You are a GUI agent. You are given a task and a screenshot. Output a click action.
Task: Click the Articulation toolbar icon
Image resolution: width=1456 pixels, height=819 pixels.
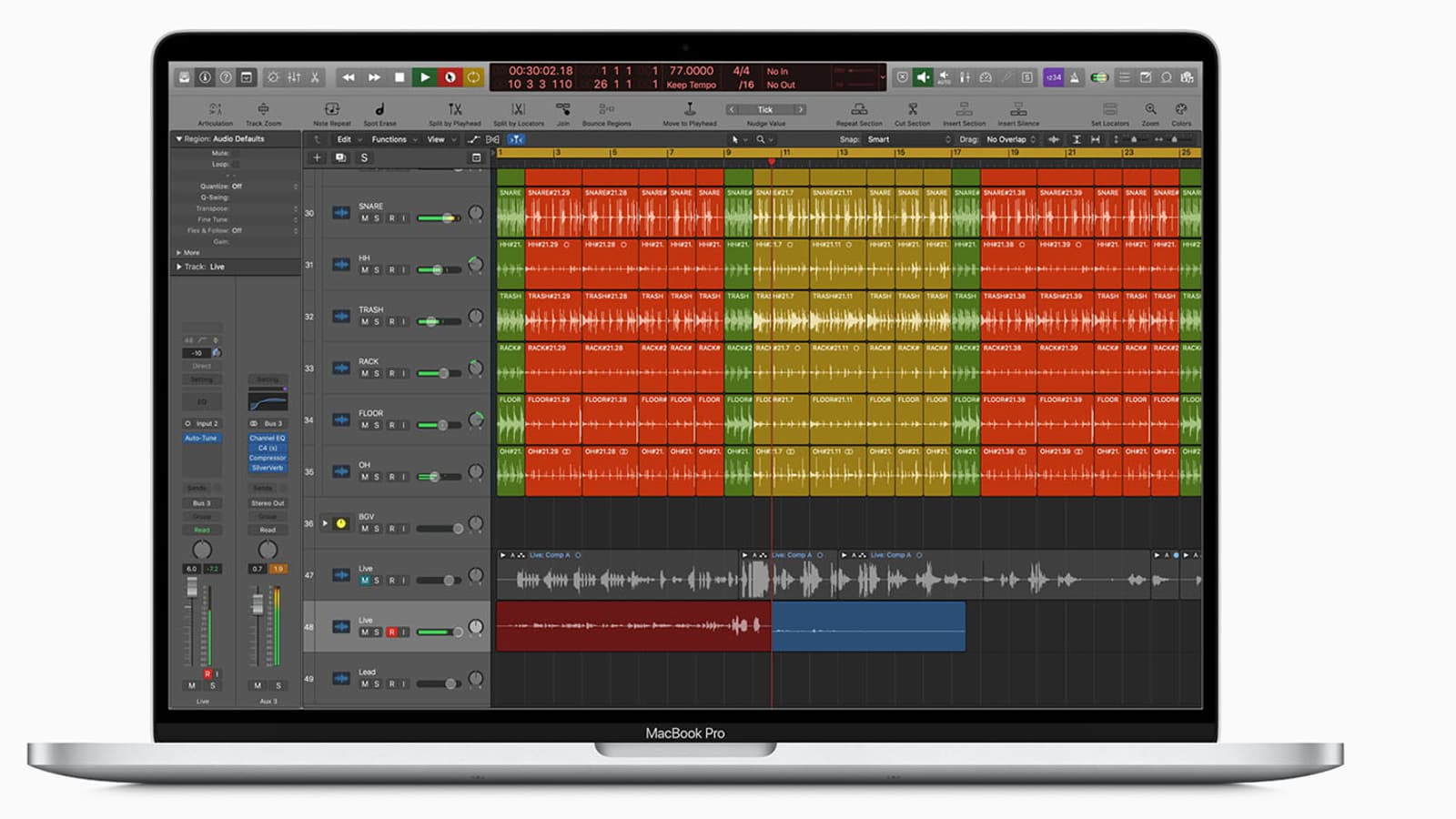[215, 109]
